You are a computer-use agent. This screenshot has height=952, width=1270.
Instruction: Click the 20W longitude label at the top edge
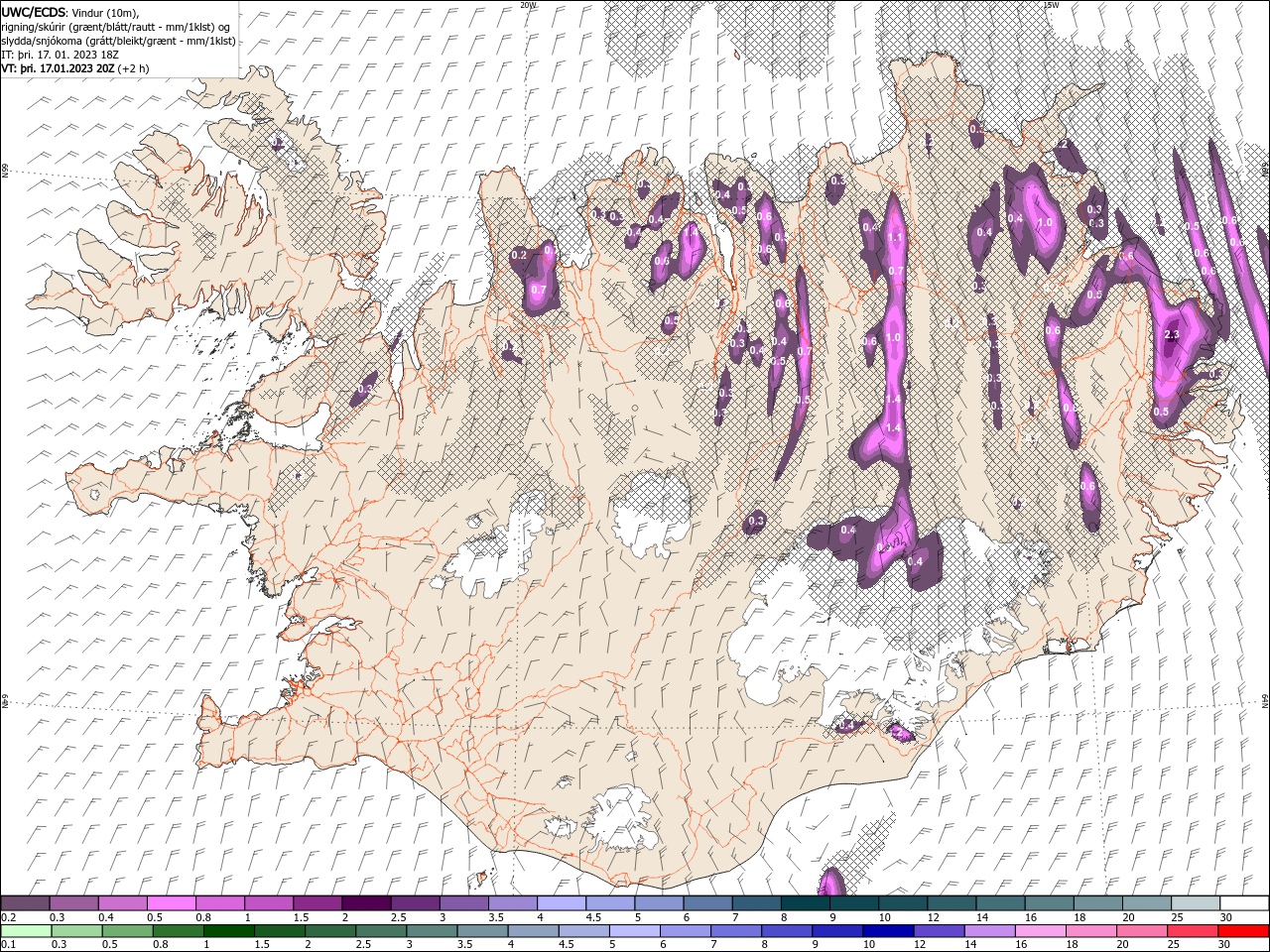528,5
